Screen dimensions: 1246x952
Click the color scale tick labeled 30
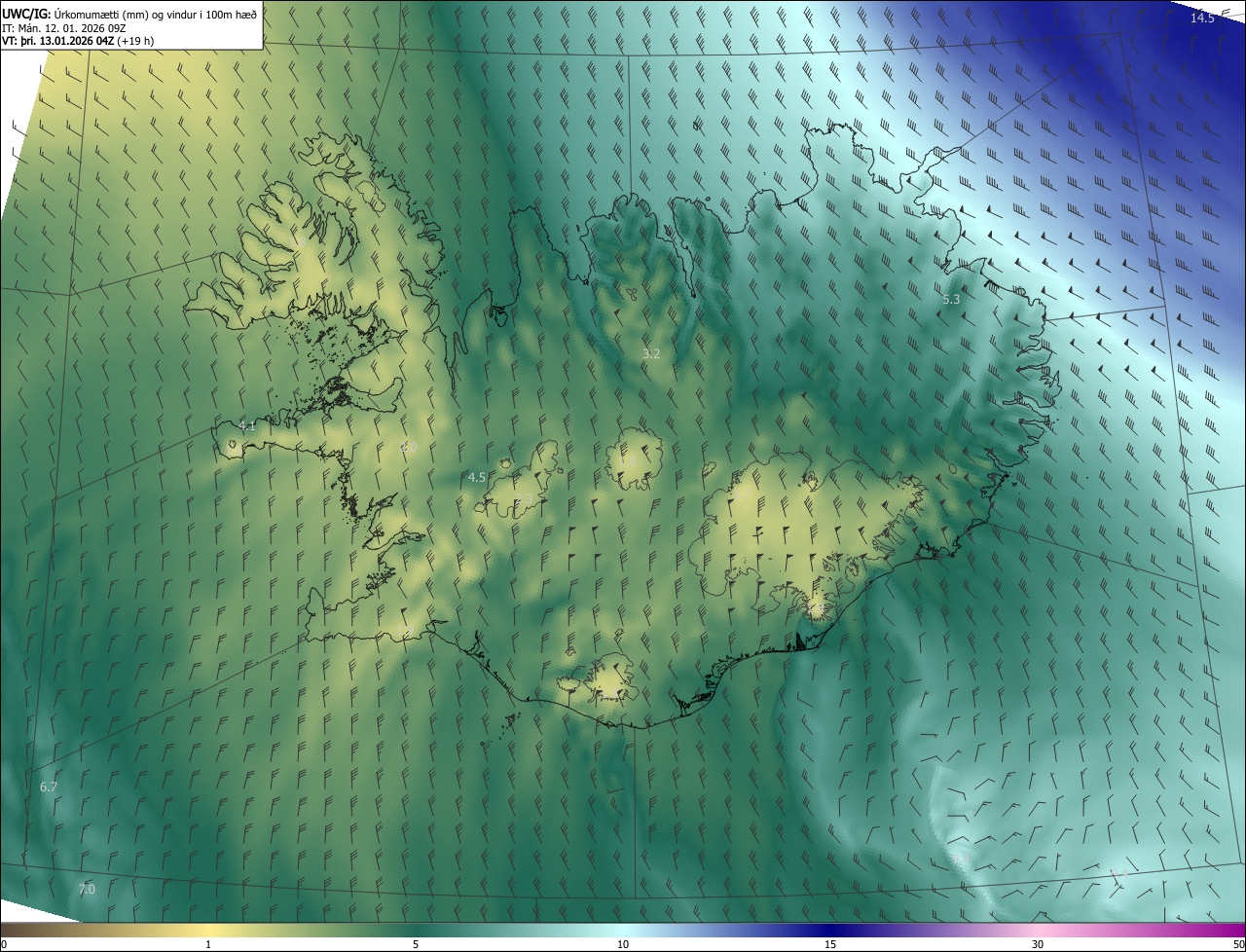click(x=1038, y=944)
